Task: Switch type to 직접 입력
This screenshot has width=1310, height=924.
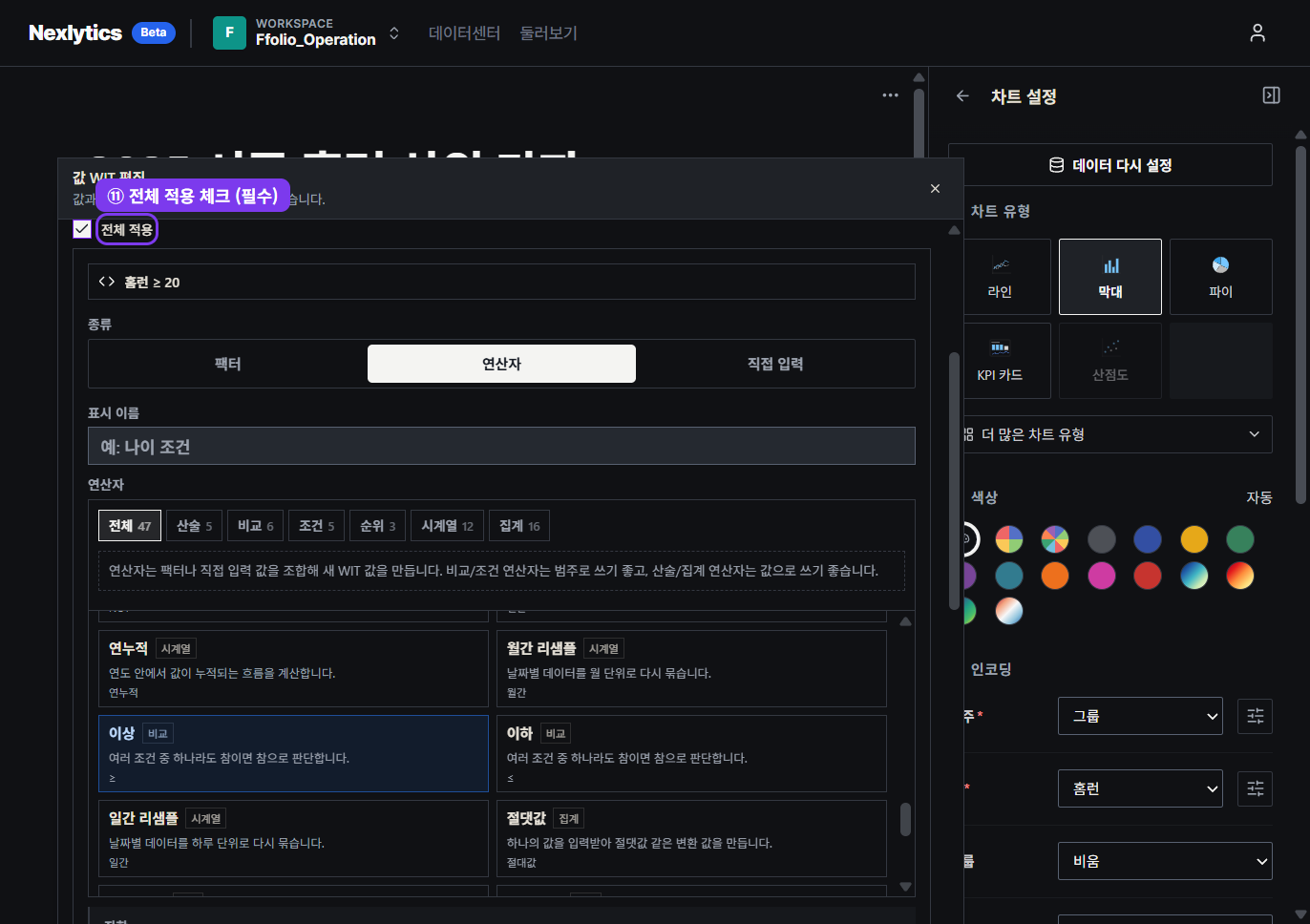Action: pyautogui.click(x=775, y=364)
